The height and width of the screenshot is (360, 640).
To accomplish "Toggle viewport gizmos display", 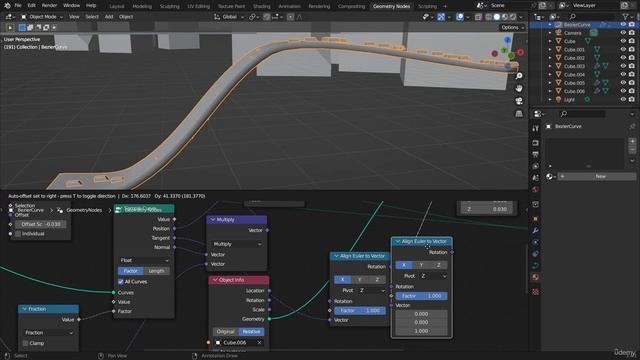I will tap(441, 17).
